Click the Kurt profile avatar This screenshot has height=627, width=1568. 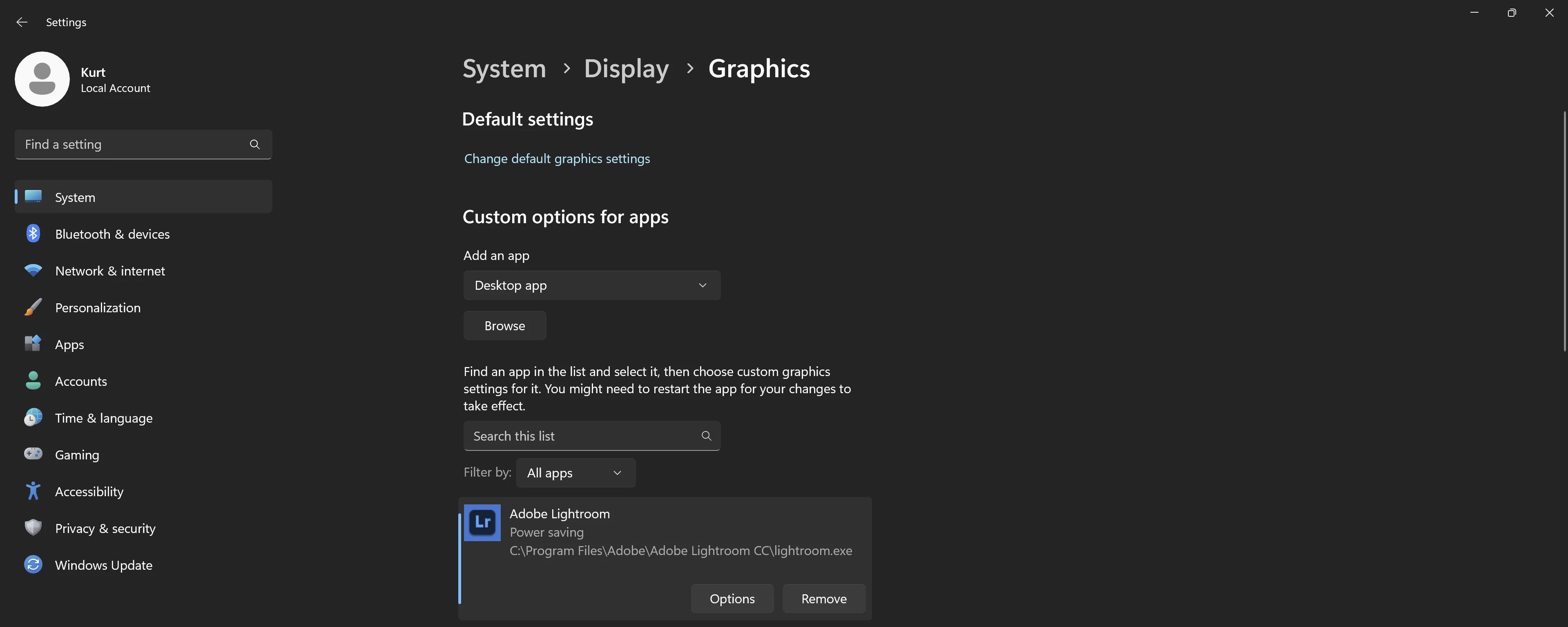tap(42, 79)
